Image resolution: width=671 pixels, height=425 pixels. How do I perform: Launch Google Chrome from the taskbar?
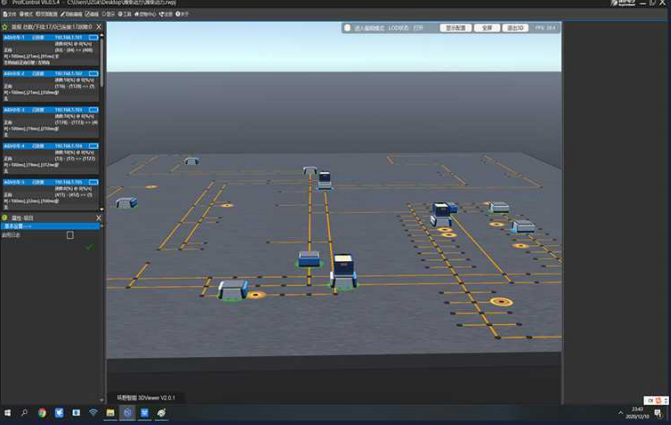tap(42, 412)
